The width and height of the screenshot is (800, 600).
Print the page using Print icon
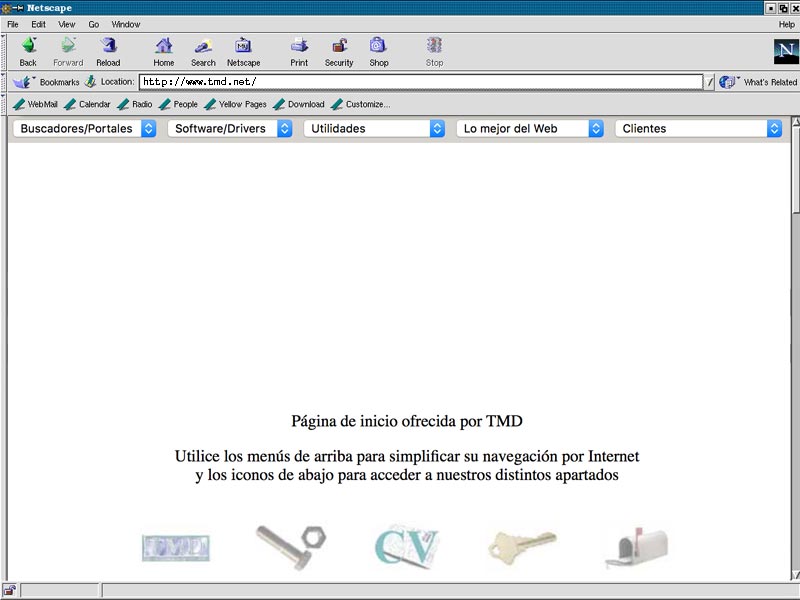(x=299, y=46)
